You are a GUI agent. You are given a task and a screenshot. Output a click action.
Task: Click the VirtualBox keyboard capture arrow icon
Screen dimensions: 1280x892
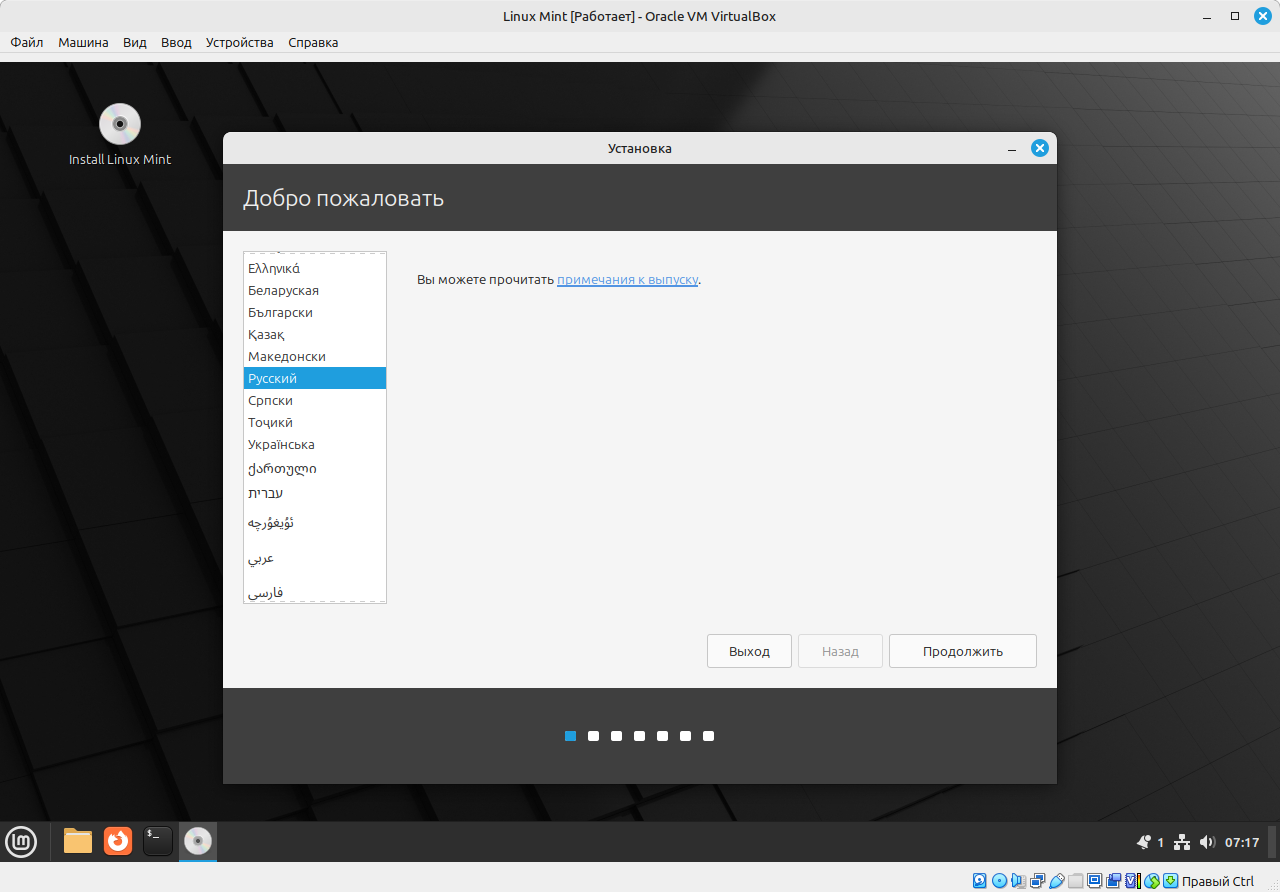[1170, 881]
